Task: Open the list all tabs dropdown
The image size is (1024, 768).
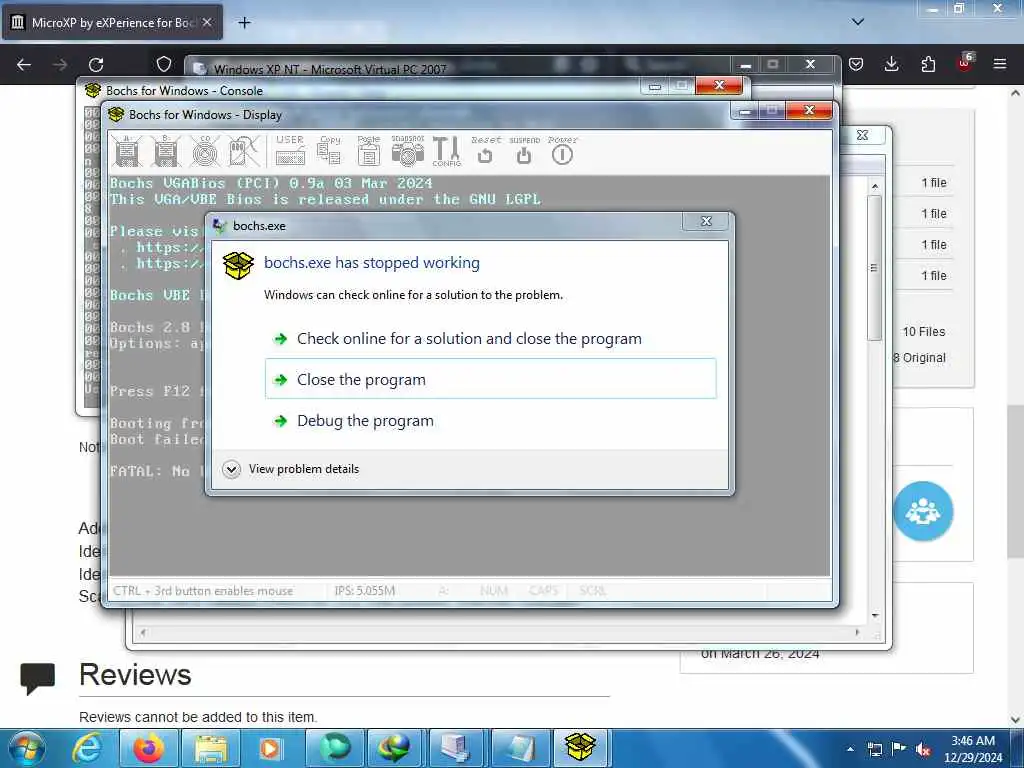Action: pyautogui.click(x=858, y=22)
